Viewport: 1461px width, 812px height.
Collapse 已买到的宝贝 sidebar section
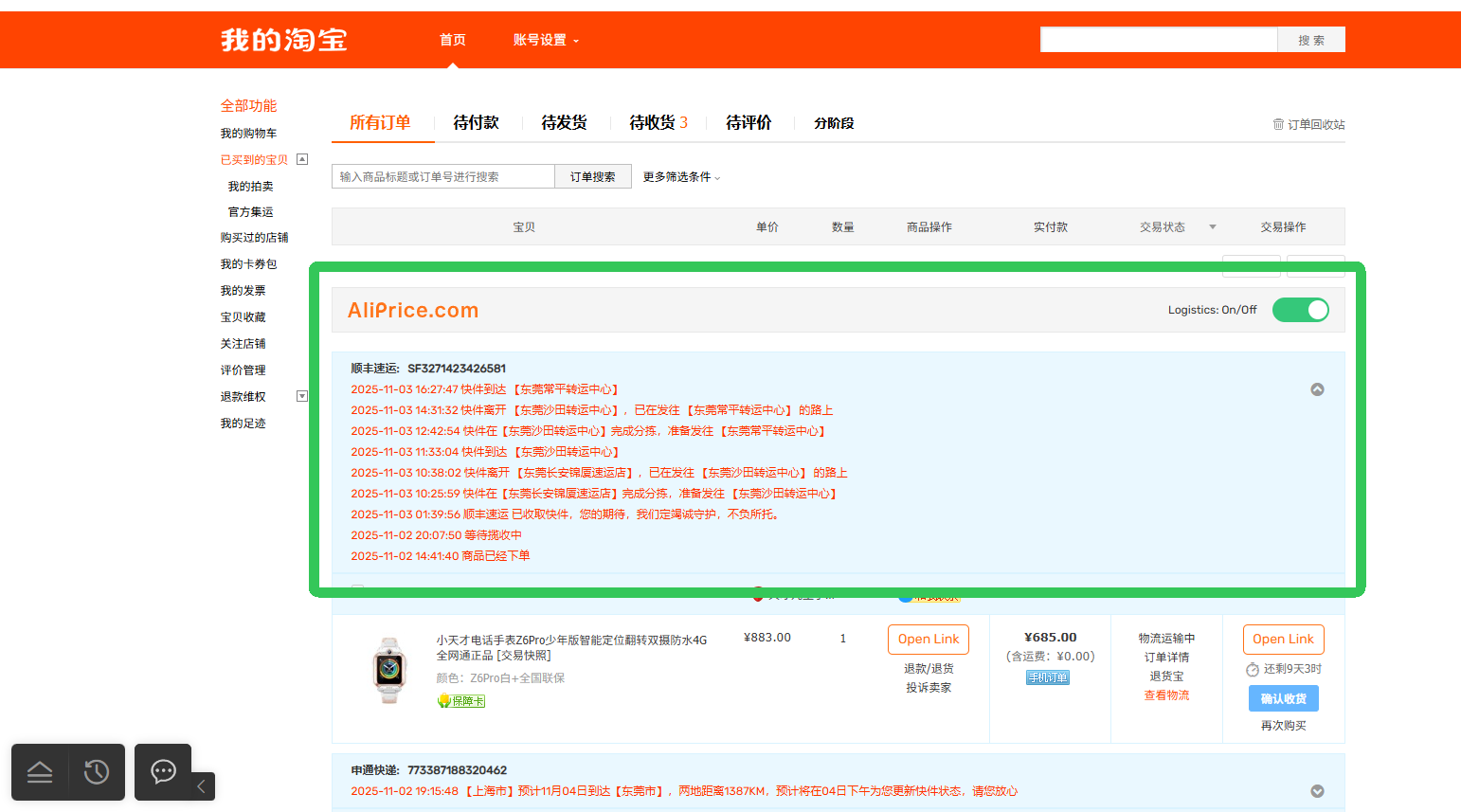tap(302, 159)
